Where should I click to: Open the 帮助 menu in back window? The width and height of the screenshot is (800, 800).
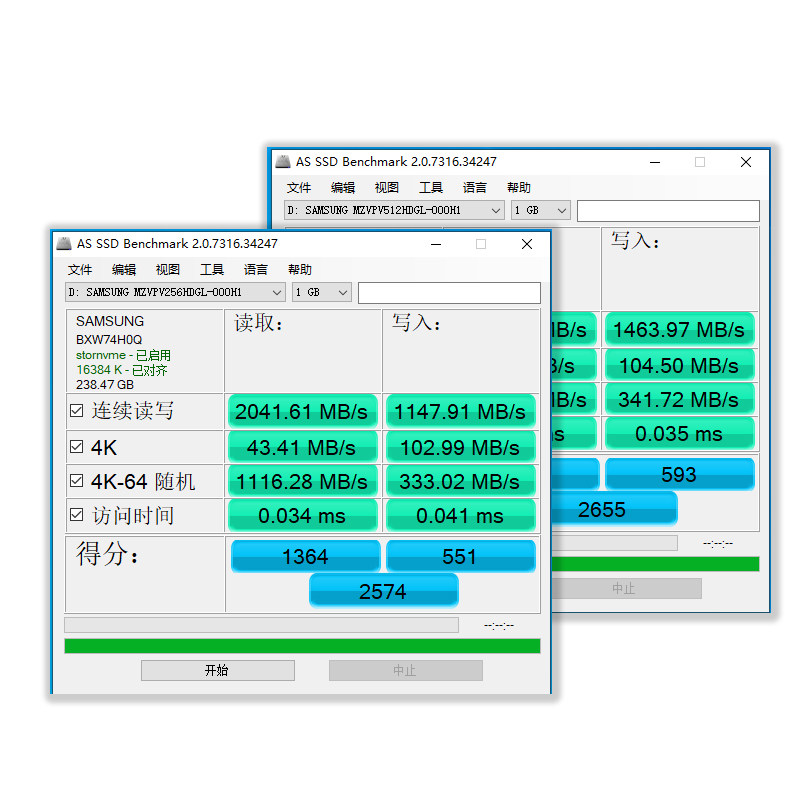click(x=518, y=187)
